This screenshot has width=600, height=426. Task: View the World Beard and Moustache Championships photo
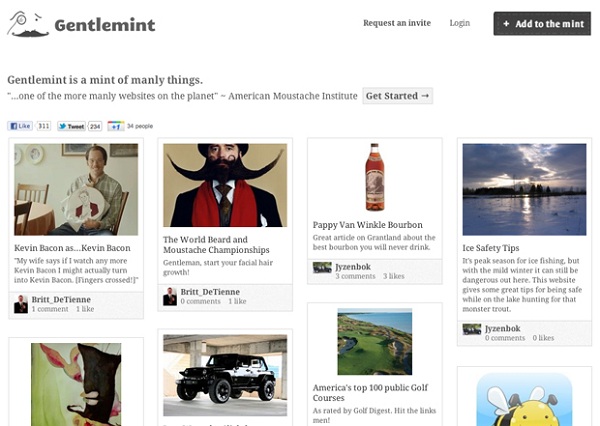225,185
